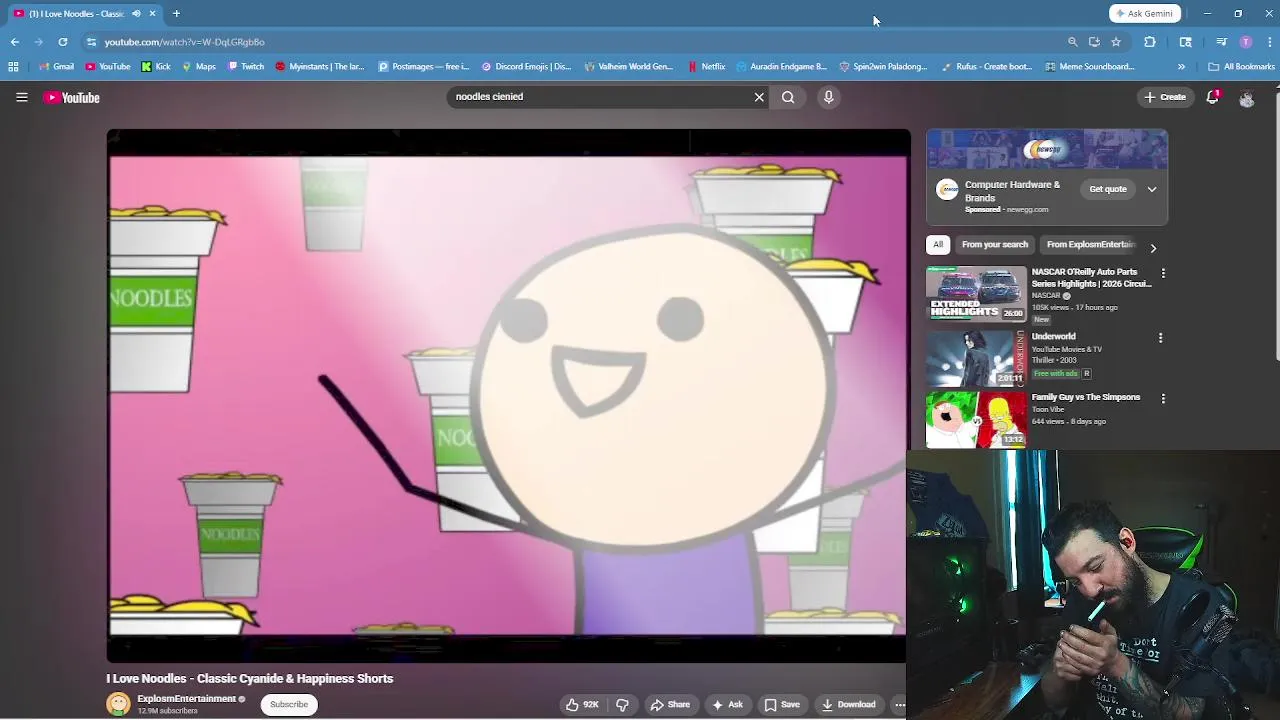
Task: Open Underworld movie thumbnail
Action: (976, 358)
